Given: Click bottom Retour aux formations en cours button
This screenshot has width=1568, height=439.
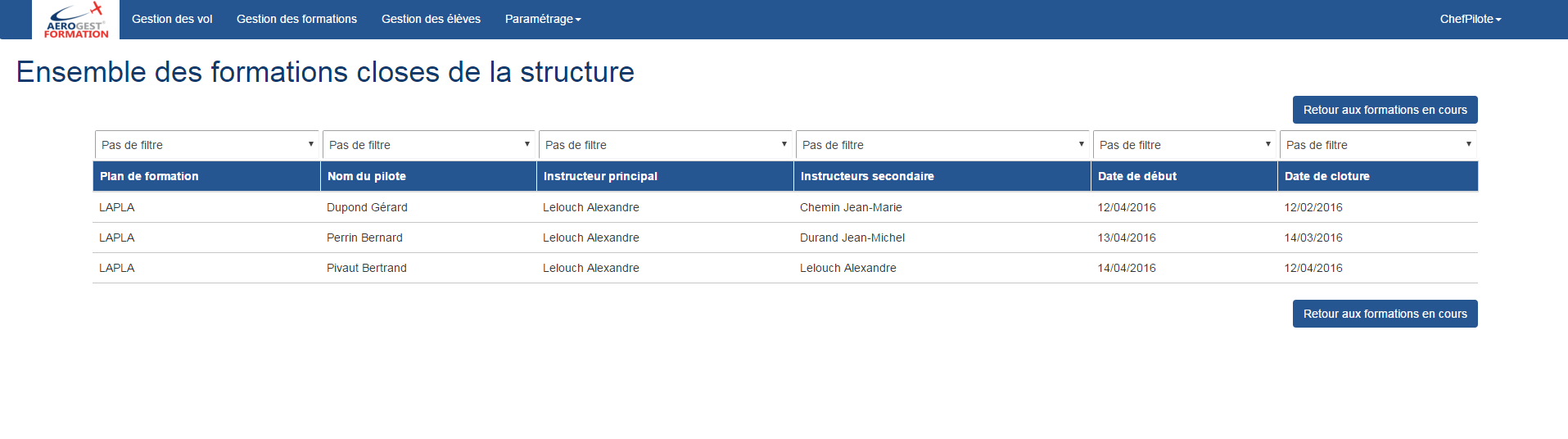Looking at the screenshot, I should 1385,314.
